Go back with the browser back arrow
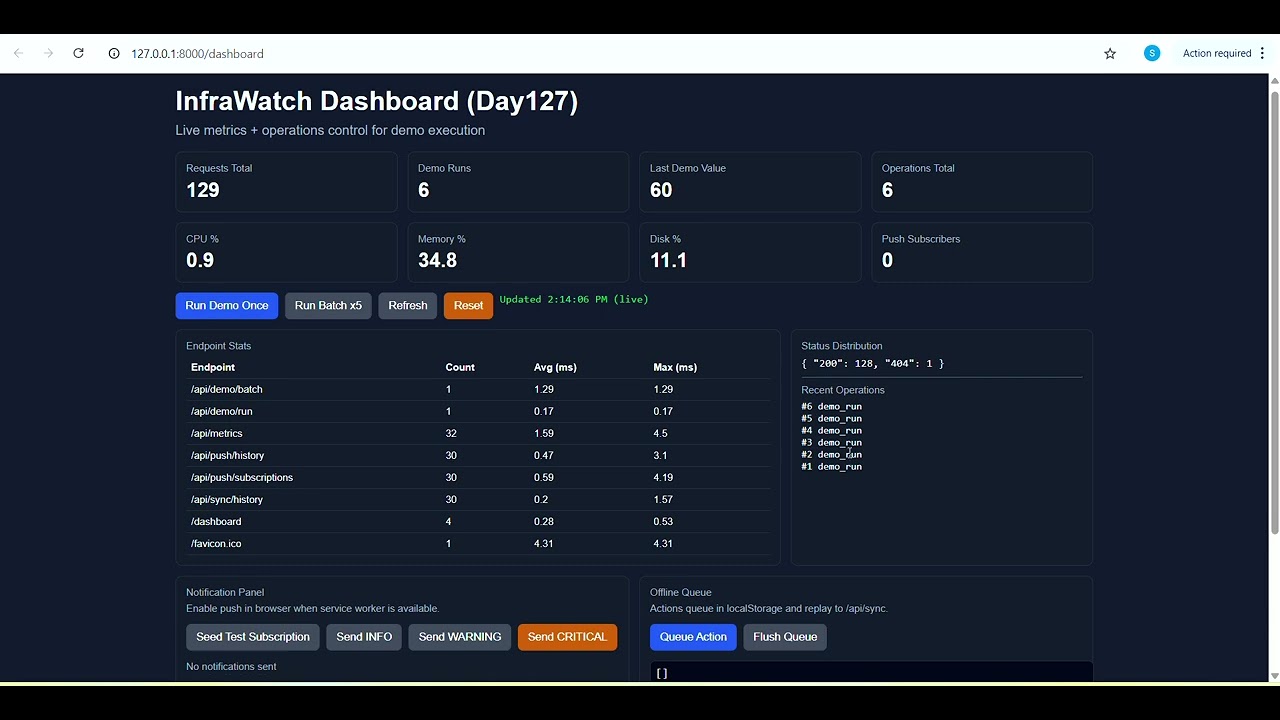 tap(18, 53)
